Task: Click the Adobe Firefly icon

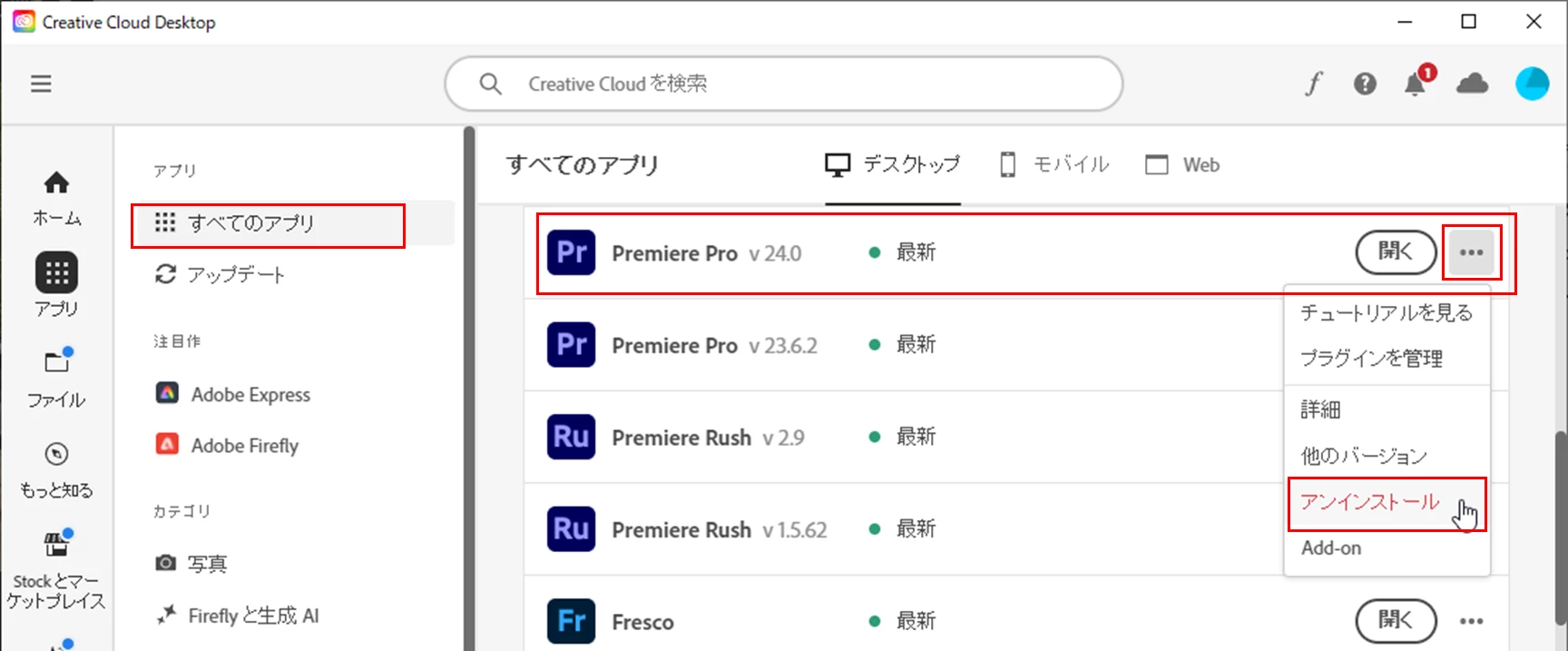Action: (x=167, y=444)
